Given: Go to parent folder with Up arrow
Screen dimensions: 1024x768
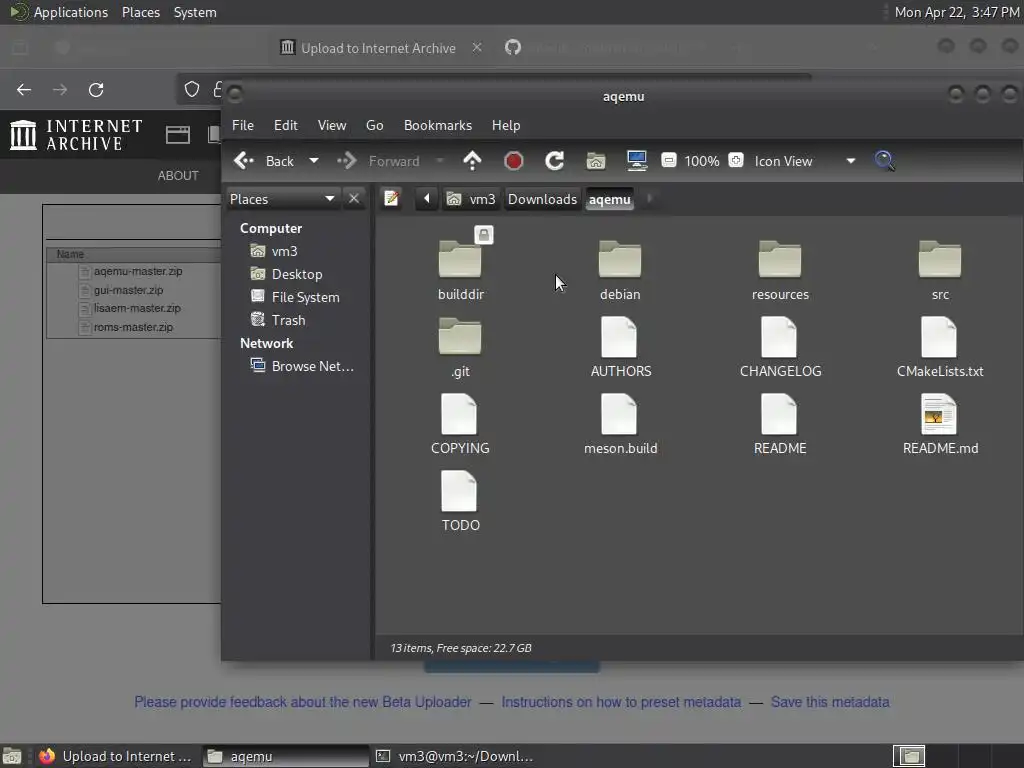Looking at the screenshot, I should coord(472,161).
